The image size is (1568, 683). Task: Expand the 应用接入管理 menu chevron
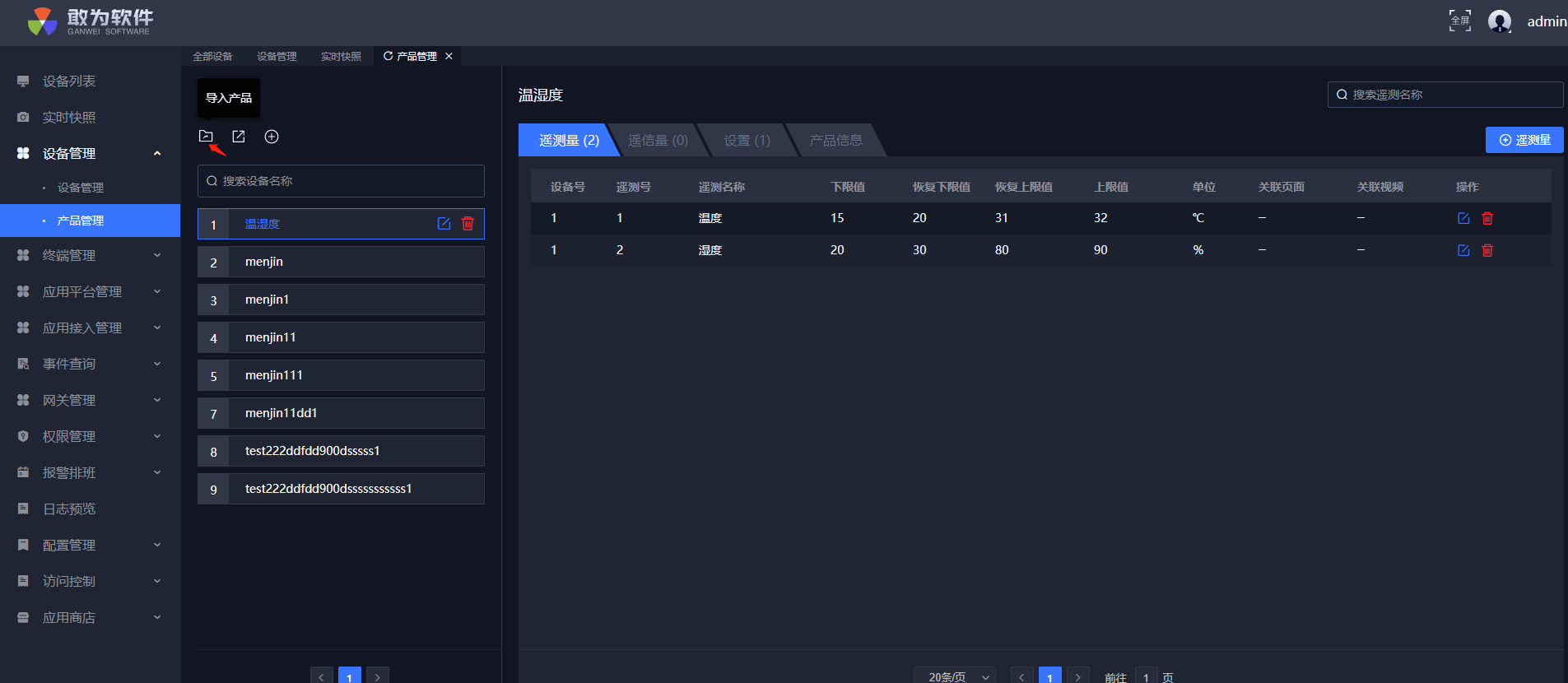coord(157,328)
